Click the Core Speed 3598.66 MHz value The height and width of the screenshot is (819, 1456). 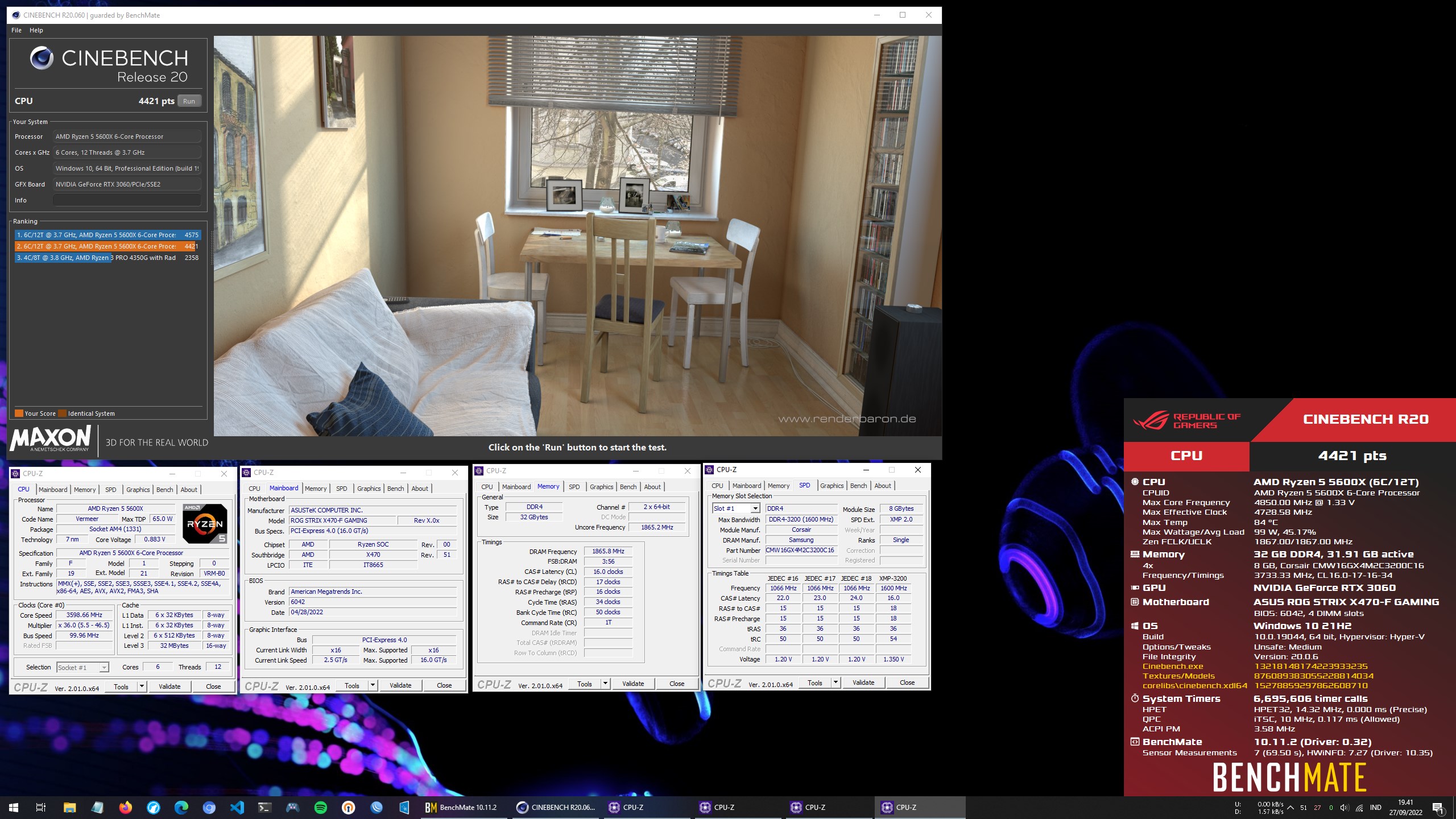pyautogui.click(x=84, y=615)
